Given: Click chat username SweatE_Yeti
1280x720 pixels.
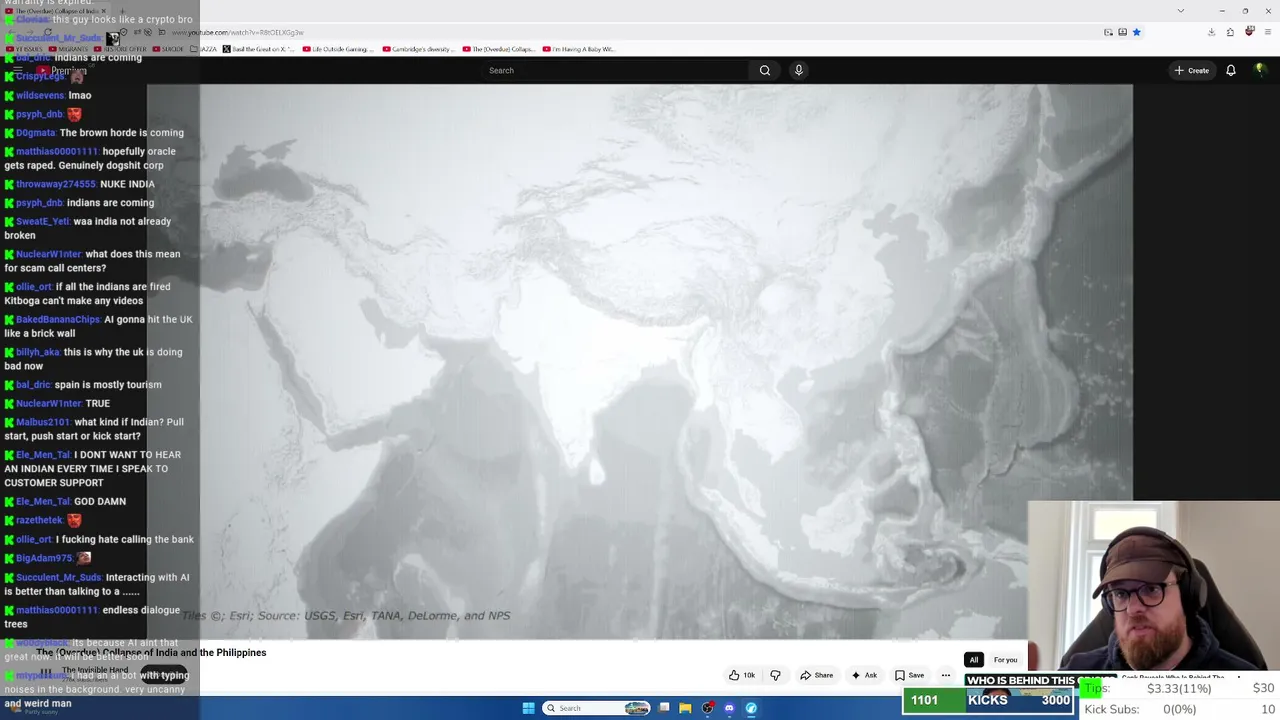Looking at the screenshot, I should point(43,222).
